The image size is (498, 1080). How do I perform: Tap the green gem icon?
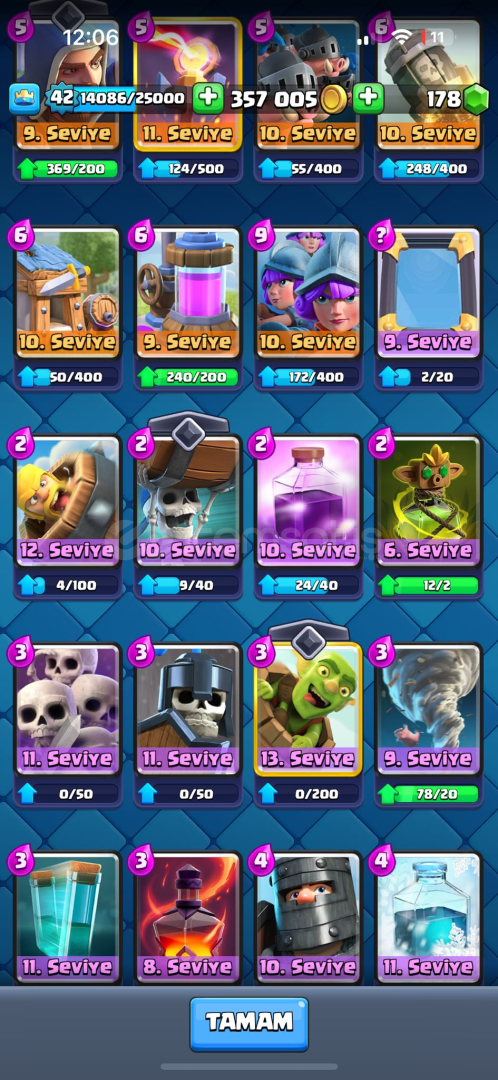474,99
